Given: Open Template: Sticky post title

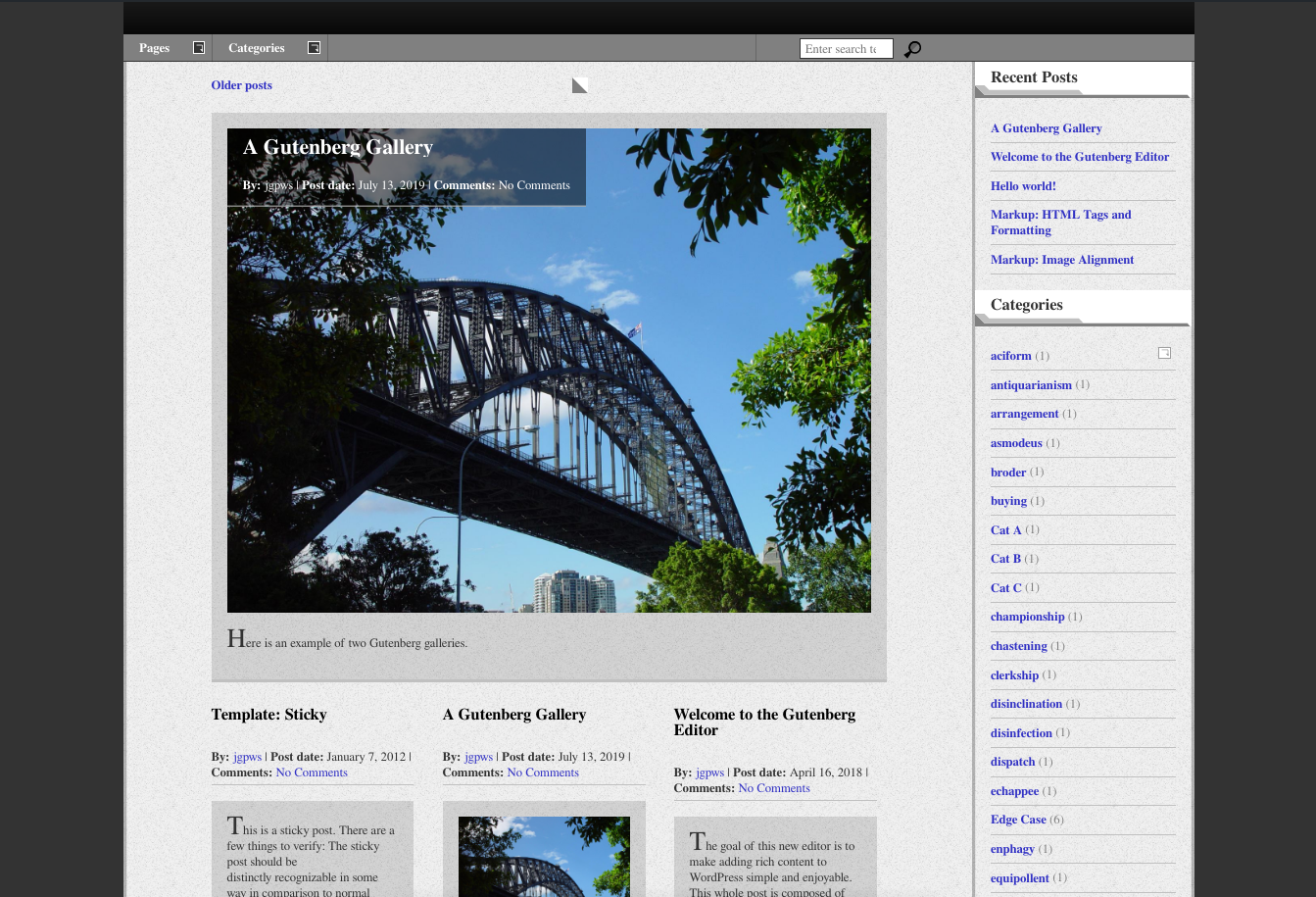Looking at the screenshot, I should tap(268, 715).
